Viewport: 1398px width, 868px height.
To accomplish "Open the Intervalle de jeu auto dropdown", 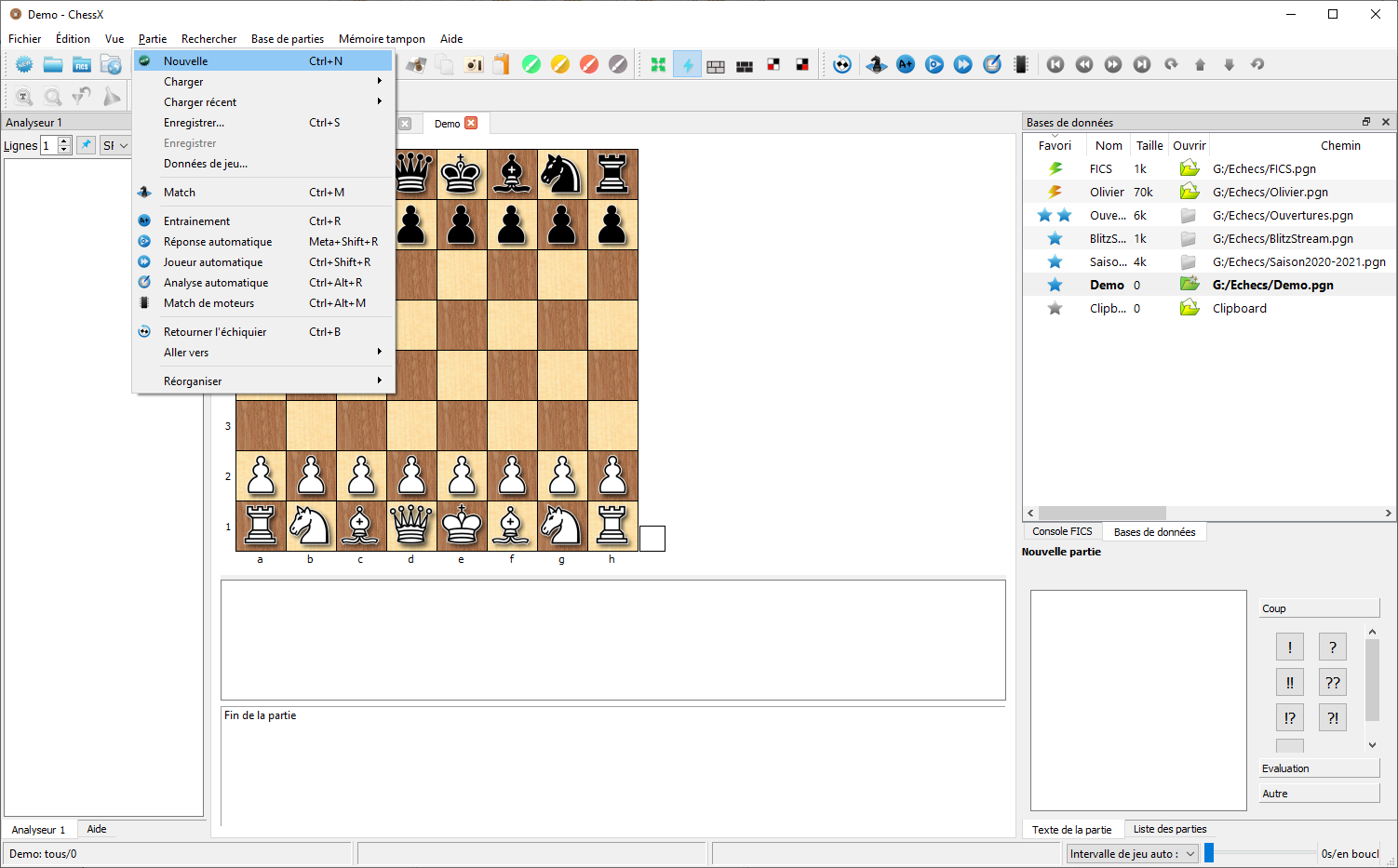I will (x=1132, y=854).
